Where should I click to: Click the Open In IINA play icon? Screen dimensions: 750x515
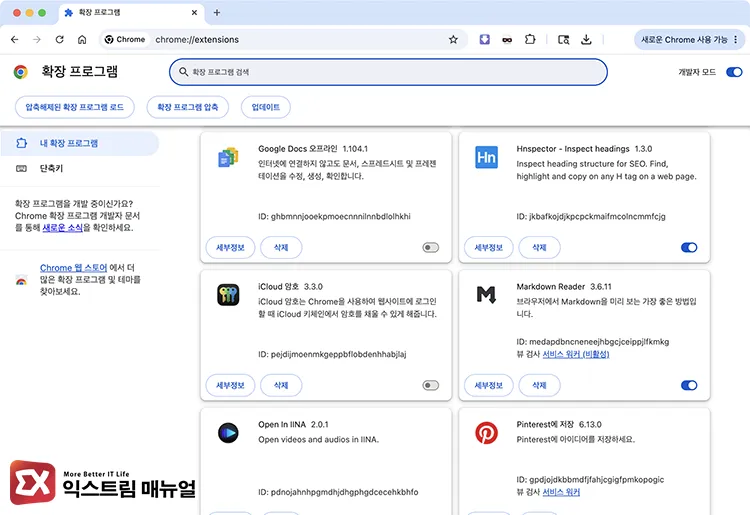[228, 433]
